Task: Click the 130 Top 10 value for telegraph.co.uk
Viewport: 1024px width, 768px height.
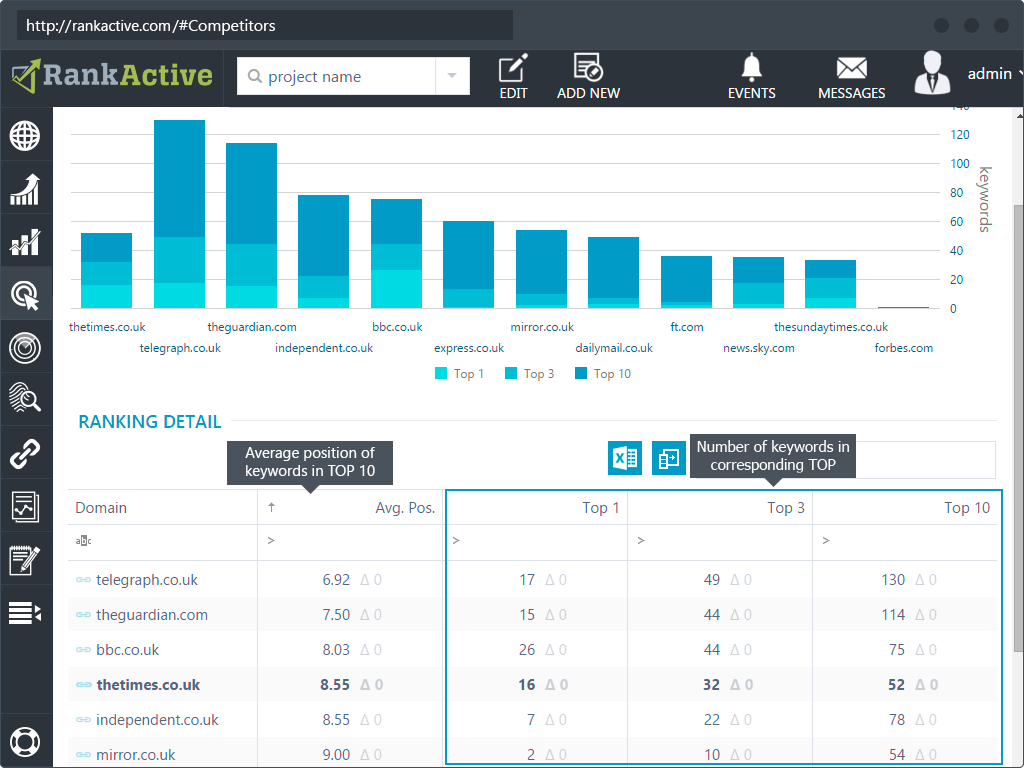Action: pyautogui.click(x=893, y=580)
